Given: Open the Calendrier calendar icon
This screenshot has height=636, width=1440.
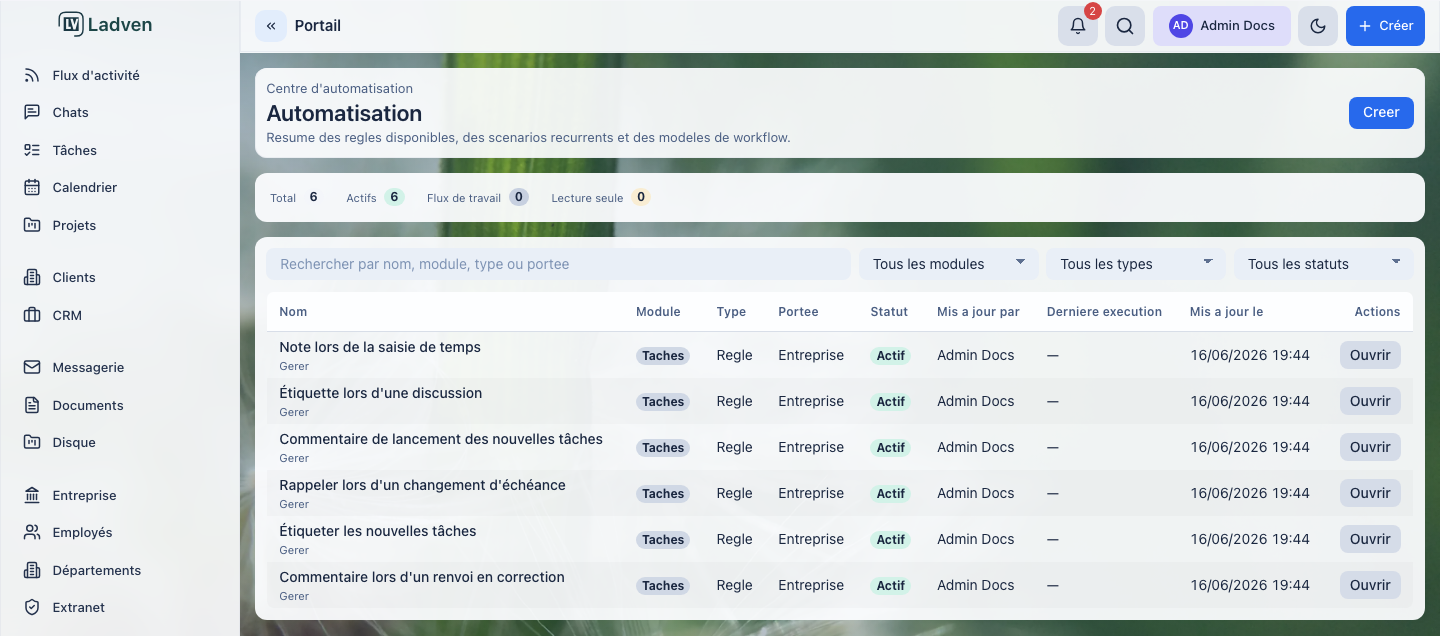Looking at the screenshot, I should click(x=32, y=187).
